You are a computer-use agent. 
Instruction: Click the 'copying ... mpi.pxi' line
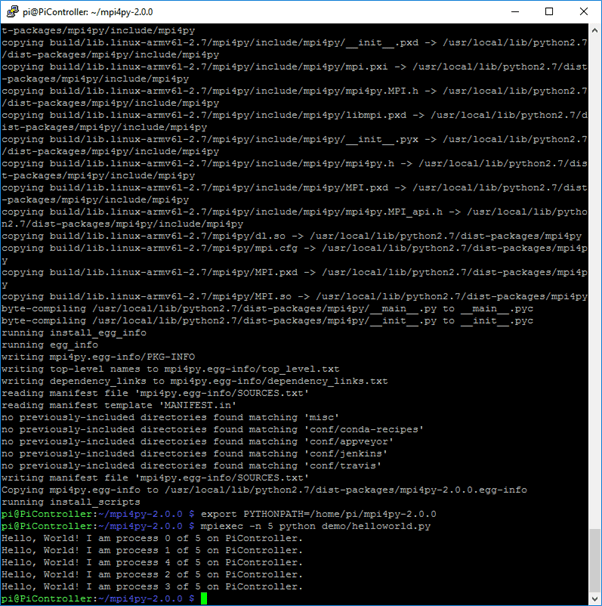tap(294, 73)
